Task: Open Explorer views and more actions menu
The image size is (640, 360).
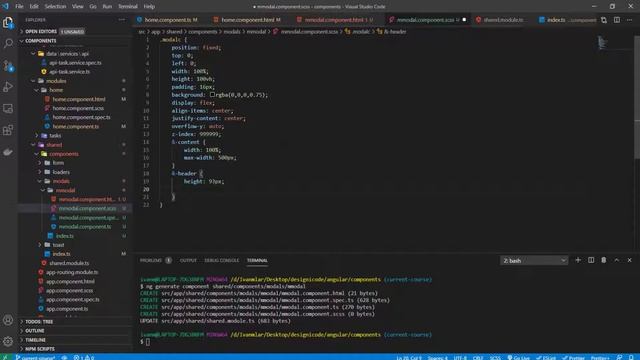Action: tap(122, 20)
